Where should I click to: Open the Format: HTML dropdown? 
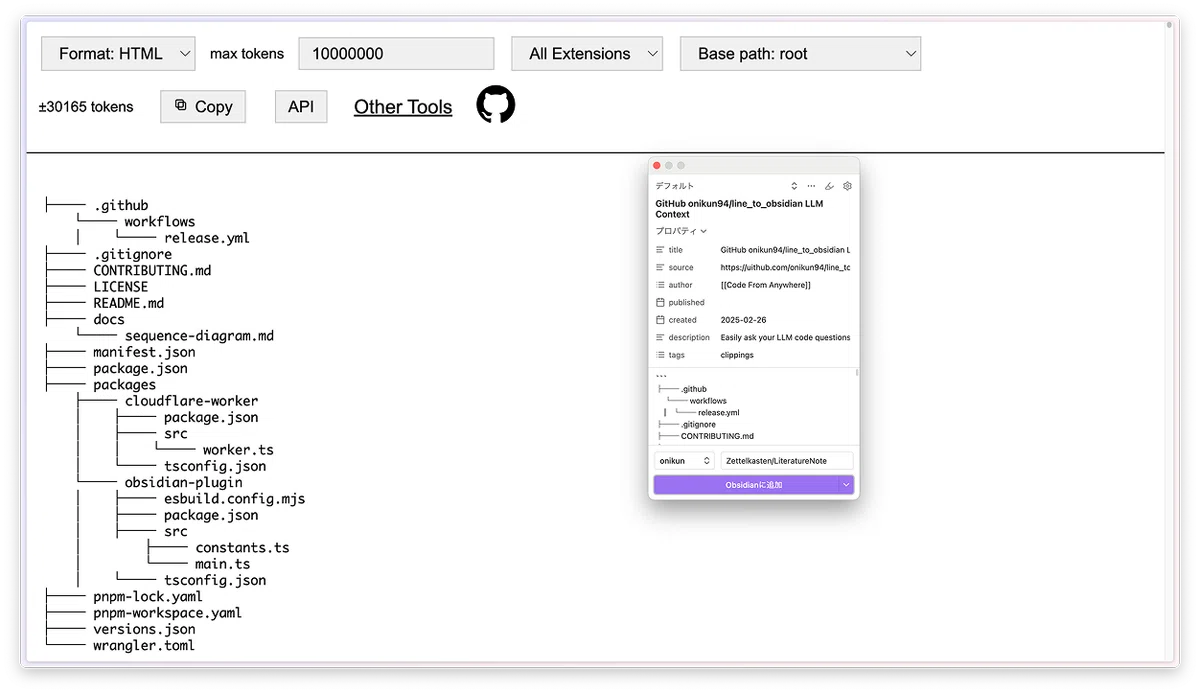[118, 54]
